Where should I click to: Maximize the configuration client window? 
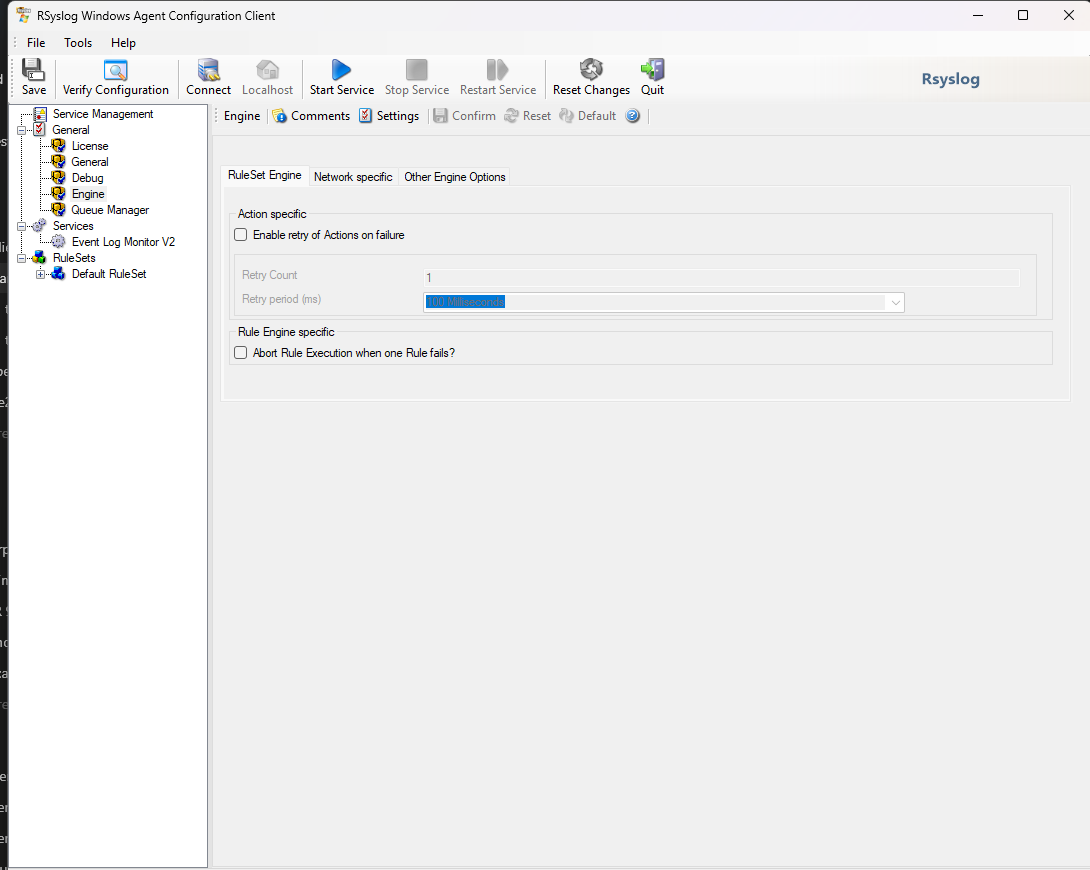(x=1023, y=15)
